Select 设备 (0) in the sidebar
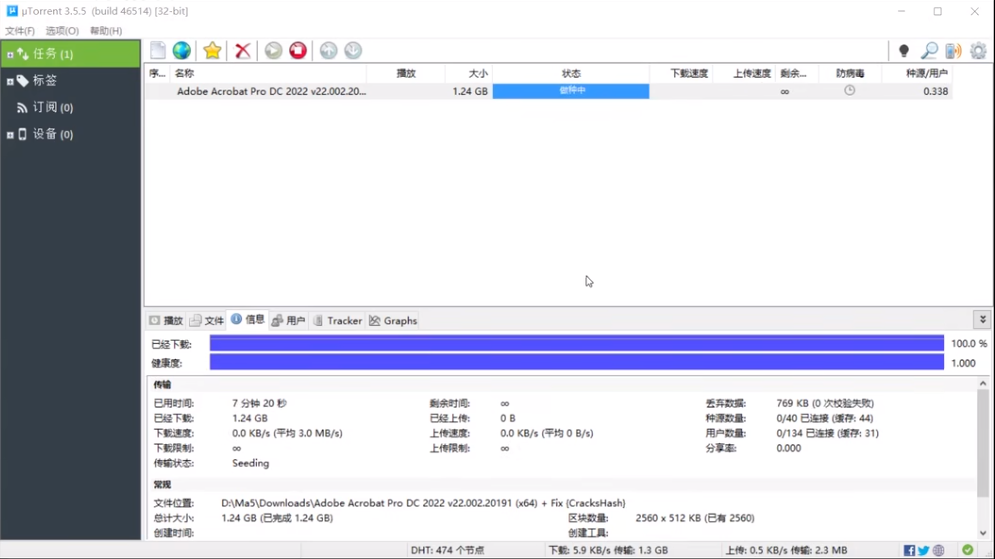 pyautogui.click(x=70, y=134)
